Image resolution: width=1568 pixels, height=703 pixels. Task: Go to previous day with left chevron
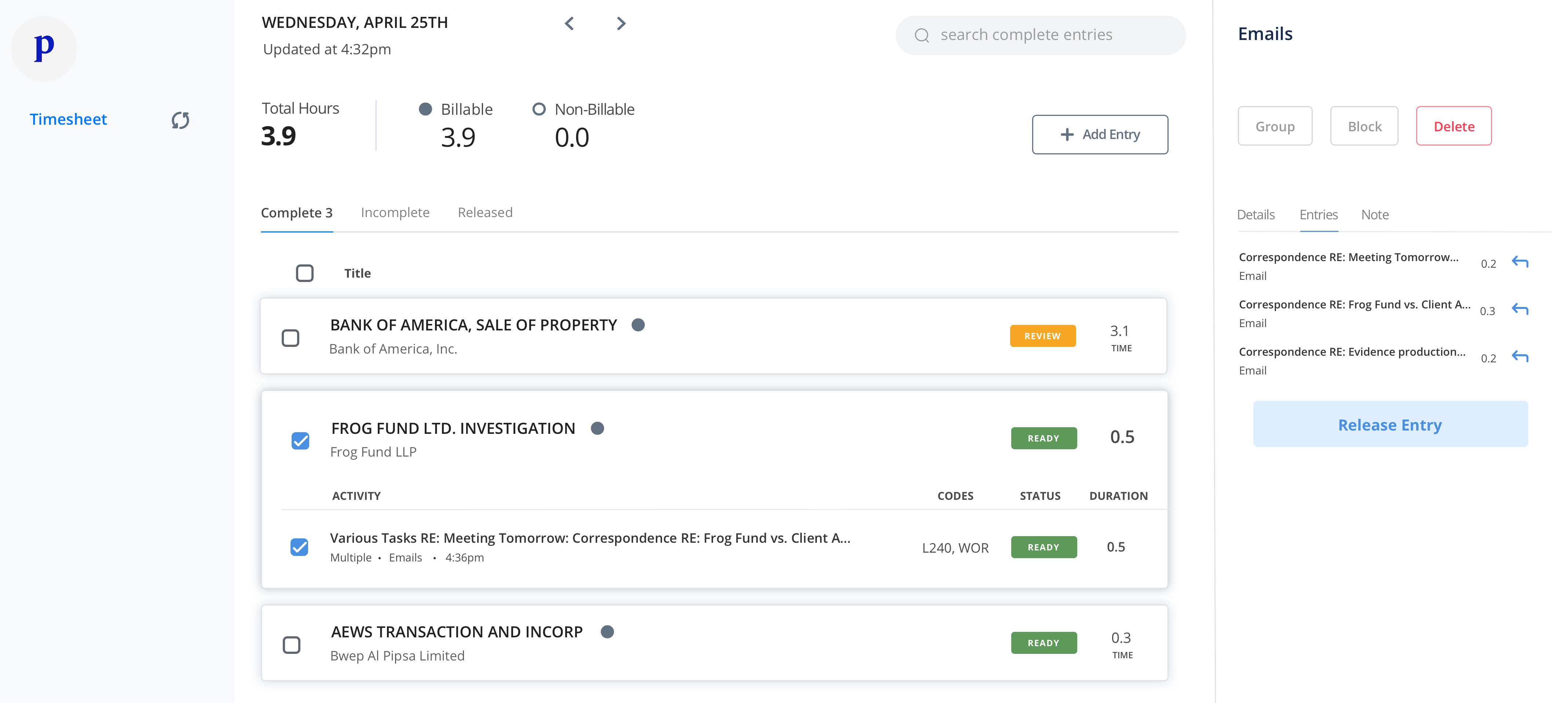coord(569,24)
